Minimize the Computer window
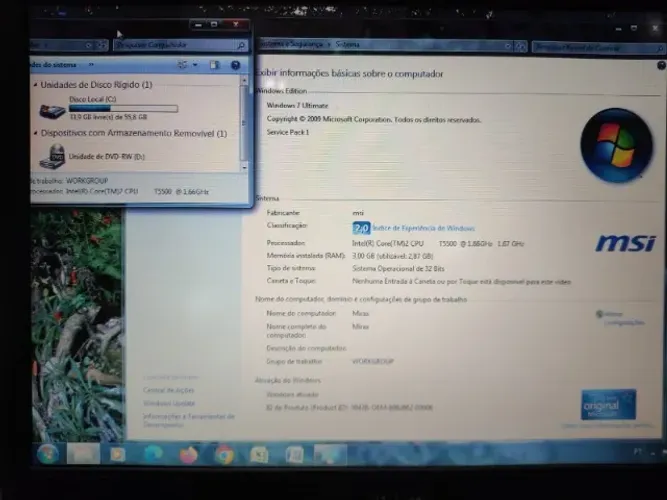The height and width of the screenshot is (500, 667). 198,25
